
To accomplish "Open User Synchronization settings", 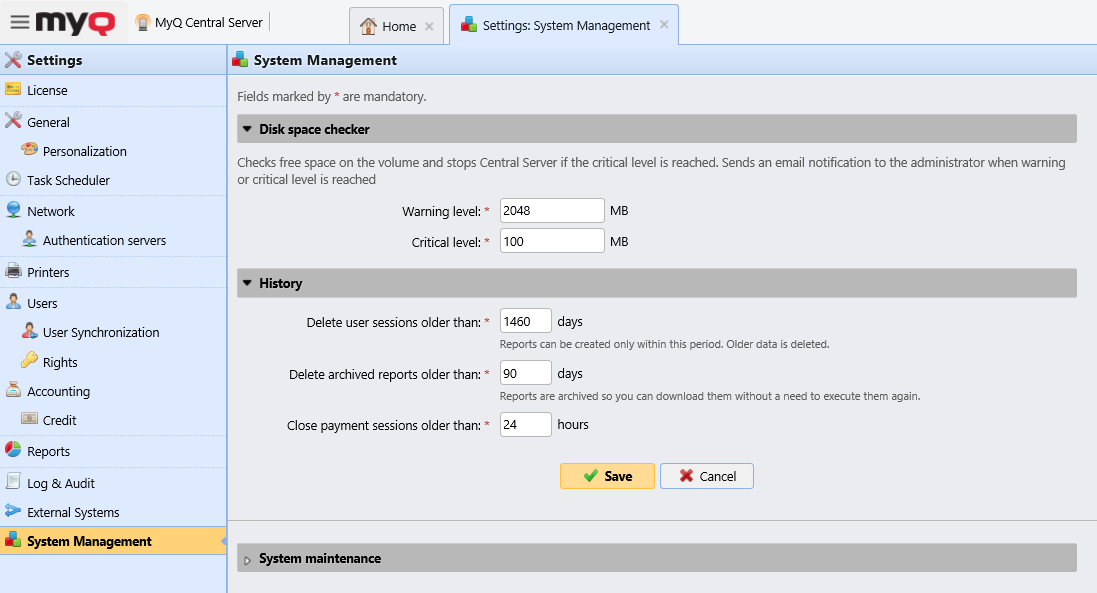I will pyautogui.click(x=30, y=331).
